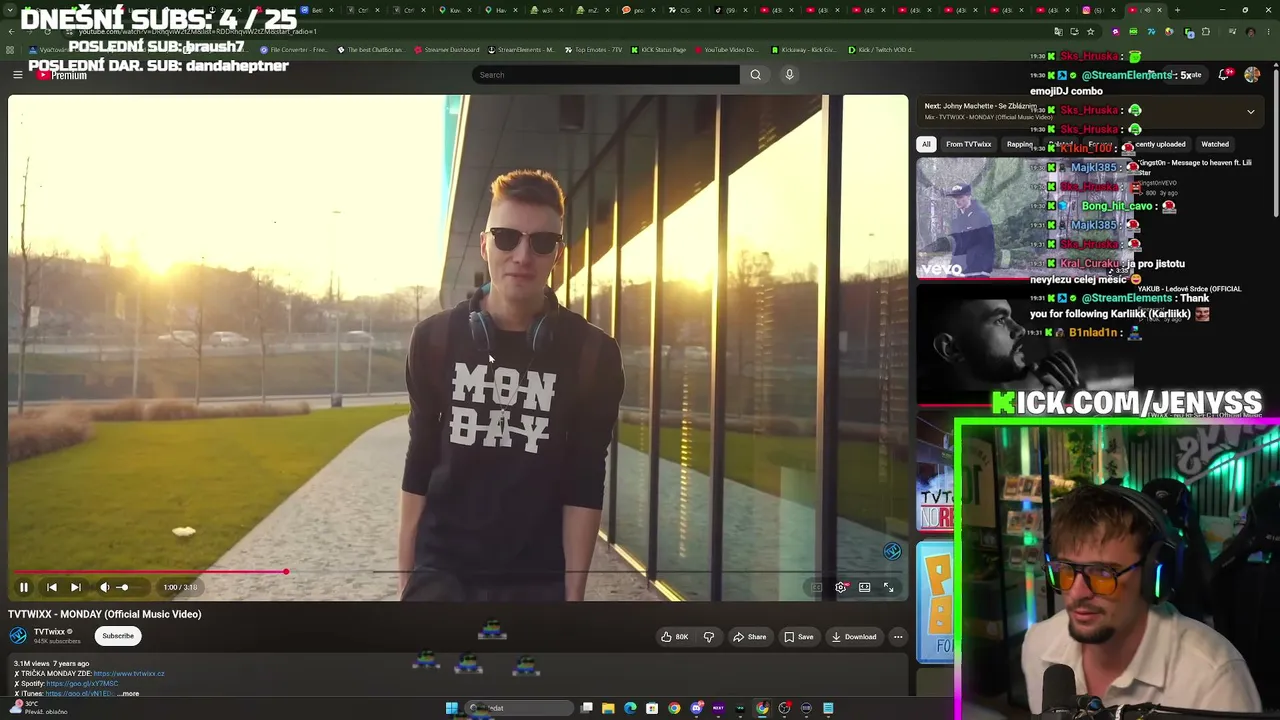
Task: Select the Watched filter chip
Action: (1215, 144)
